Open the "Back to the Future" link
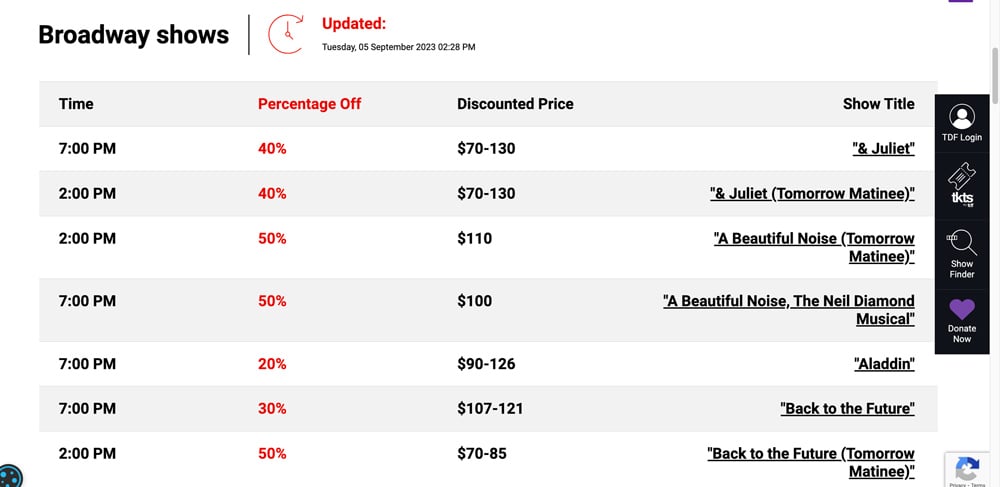Screen dimensions: 1000x487 click(847, 409)
